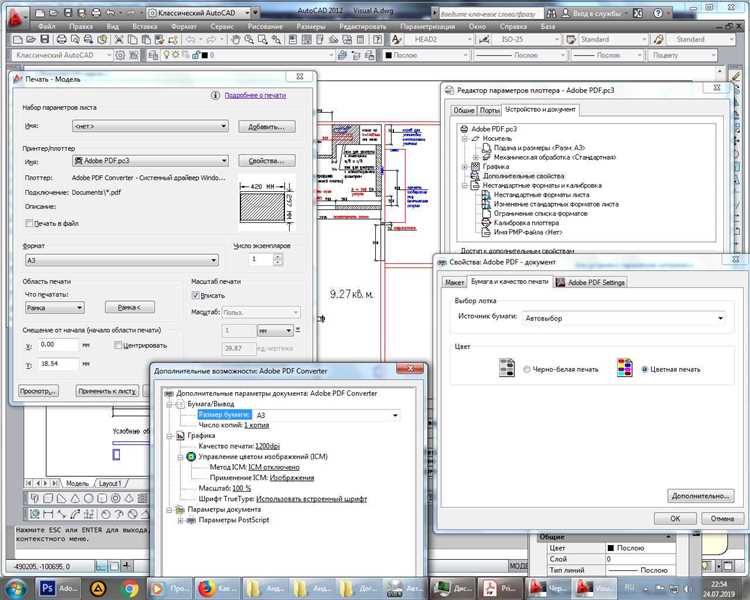Click print quality link '1200dpi'
The height and width of the screenshot is (600, 750).
coord(267,446)
